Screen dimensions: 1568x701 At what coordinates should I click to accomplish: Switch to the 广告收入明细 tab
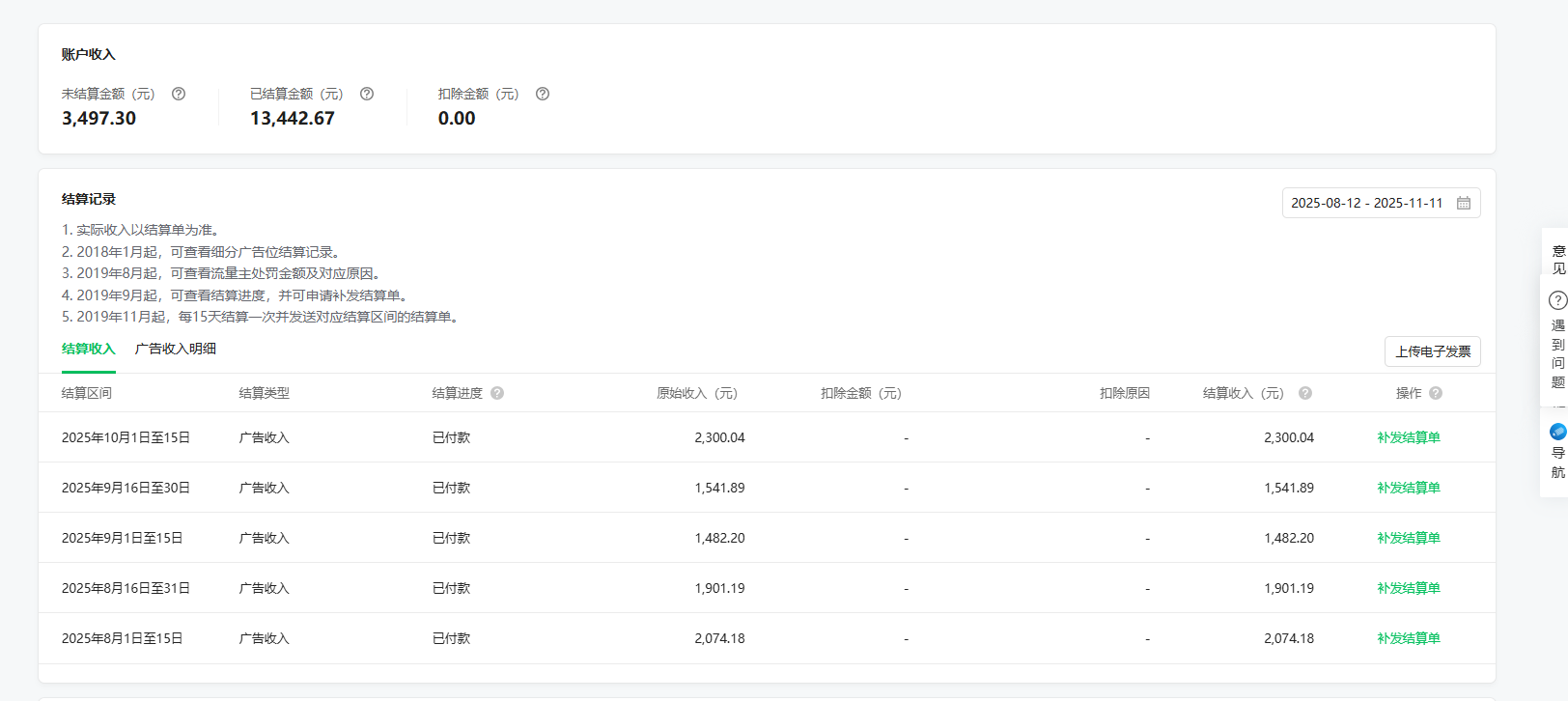click(176, 350)
